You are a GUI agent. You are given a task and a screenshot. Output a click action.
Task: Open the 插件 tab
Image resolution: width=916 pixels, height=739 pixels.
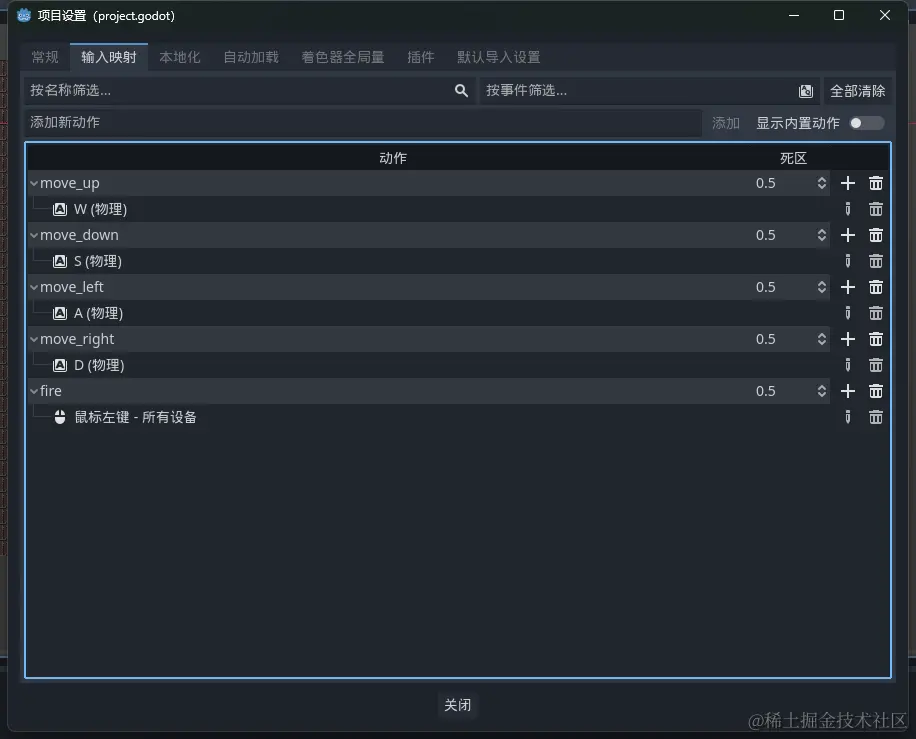click(x=421, y=57)
